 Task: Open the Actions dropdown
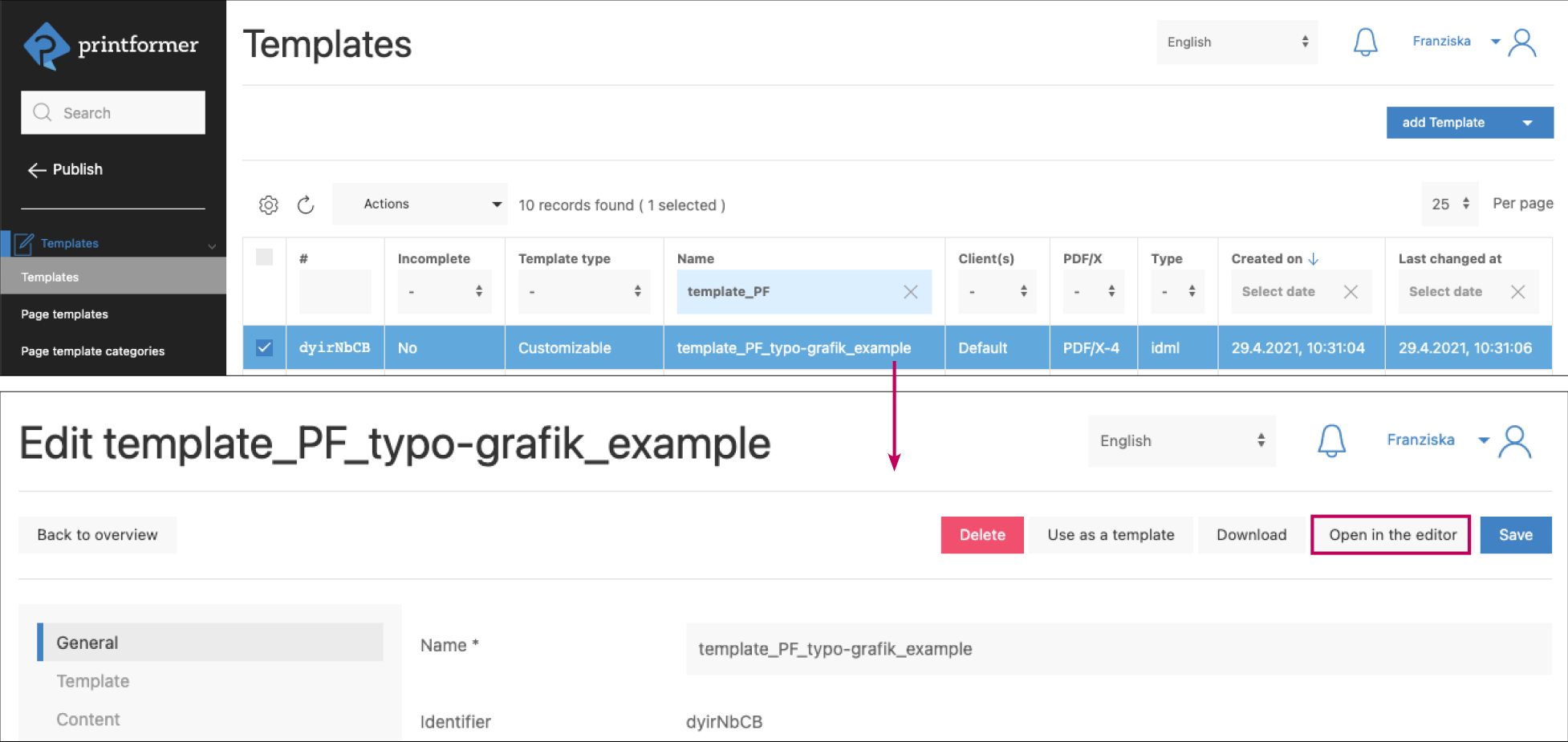tap(420, 205)
